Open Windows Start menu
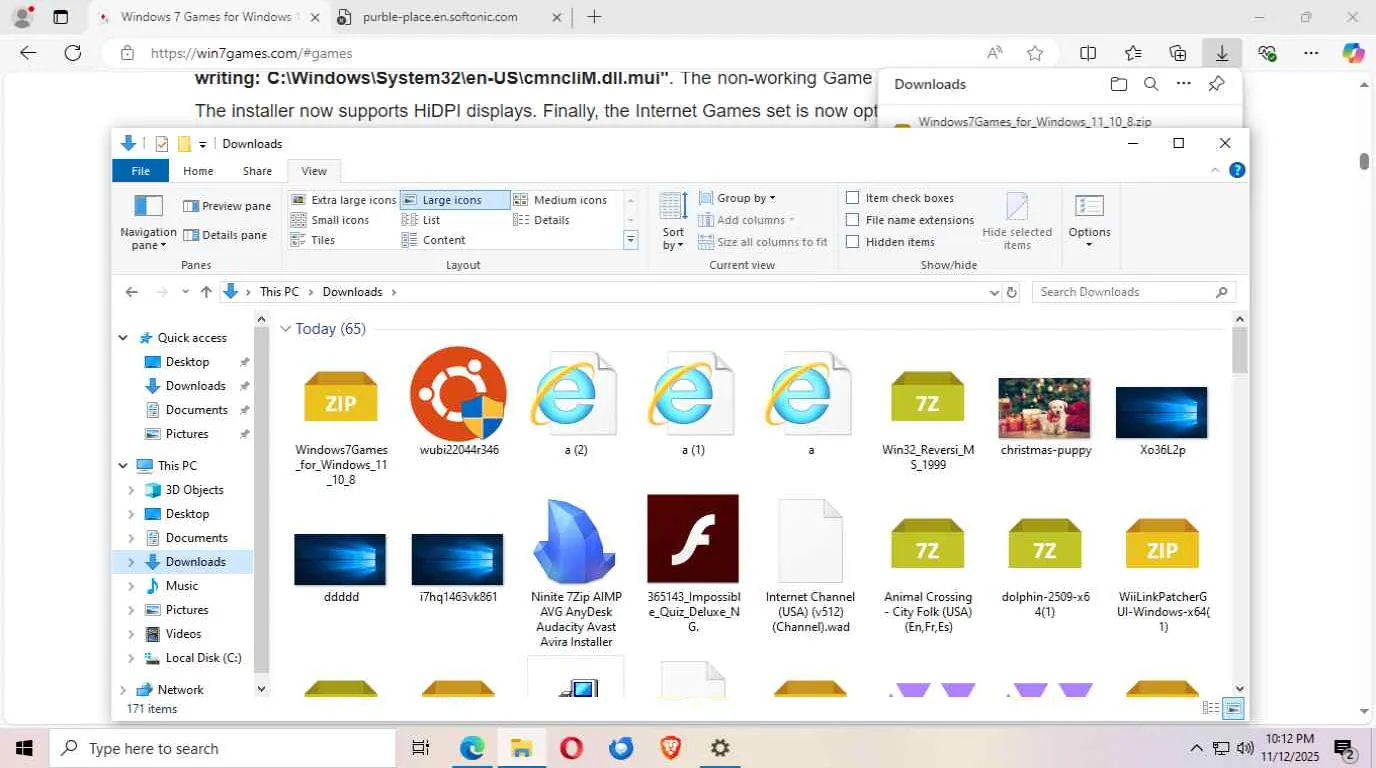Screen dimensions: 1376x768 click(x=24, y=748)
